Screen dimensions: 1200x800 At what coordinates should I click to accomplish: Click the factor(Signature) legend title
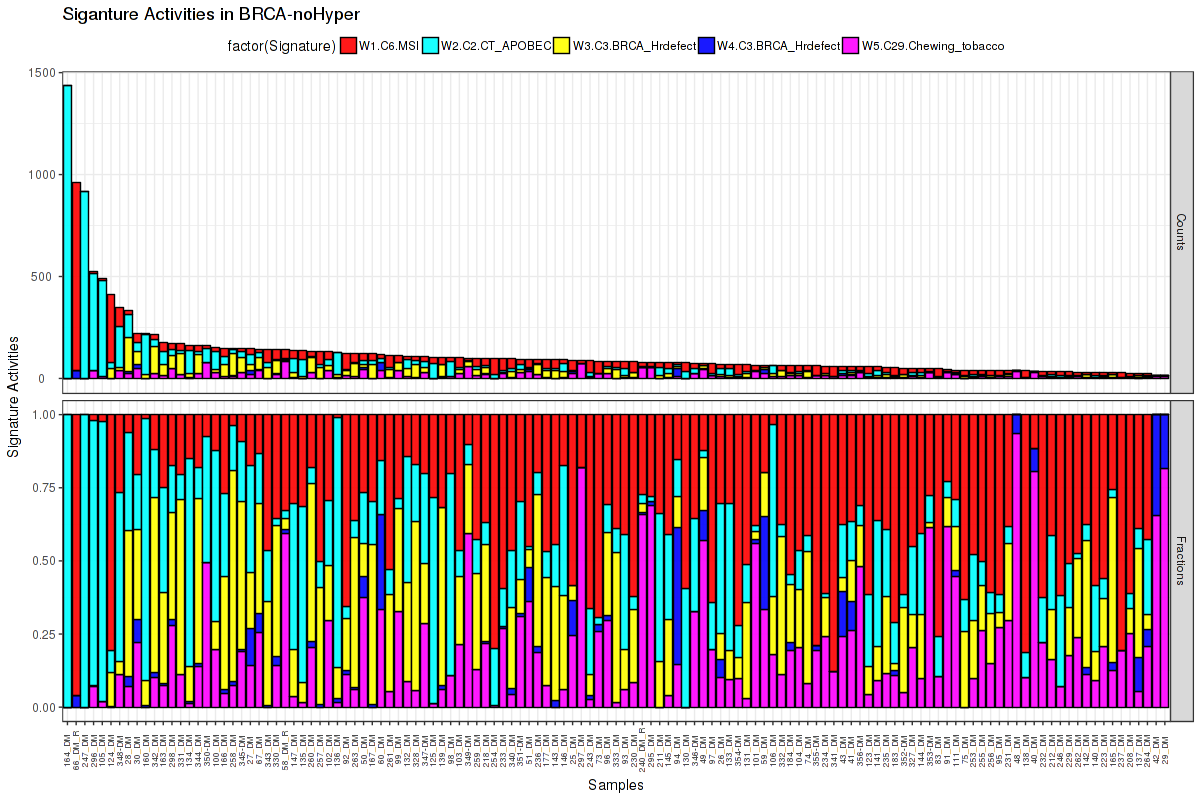point(279,46)
